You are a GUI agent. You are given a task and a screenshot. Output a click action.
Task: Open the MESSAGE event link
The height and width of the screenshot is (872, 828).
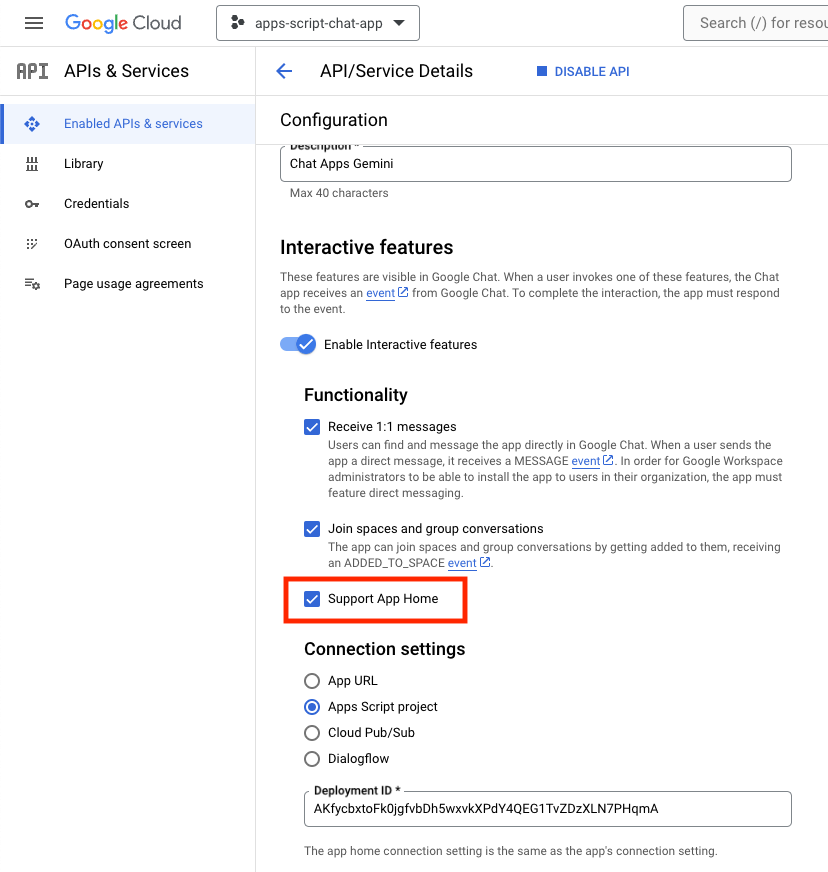[x=586, y=461]
